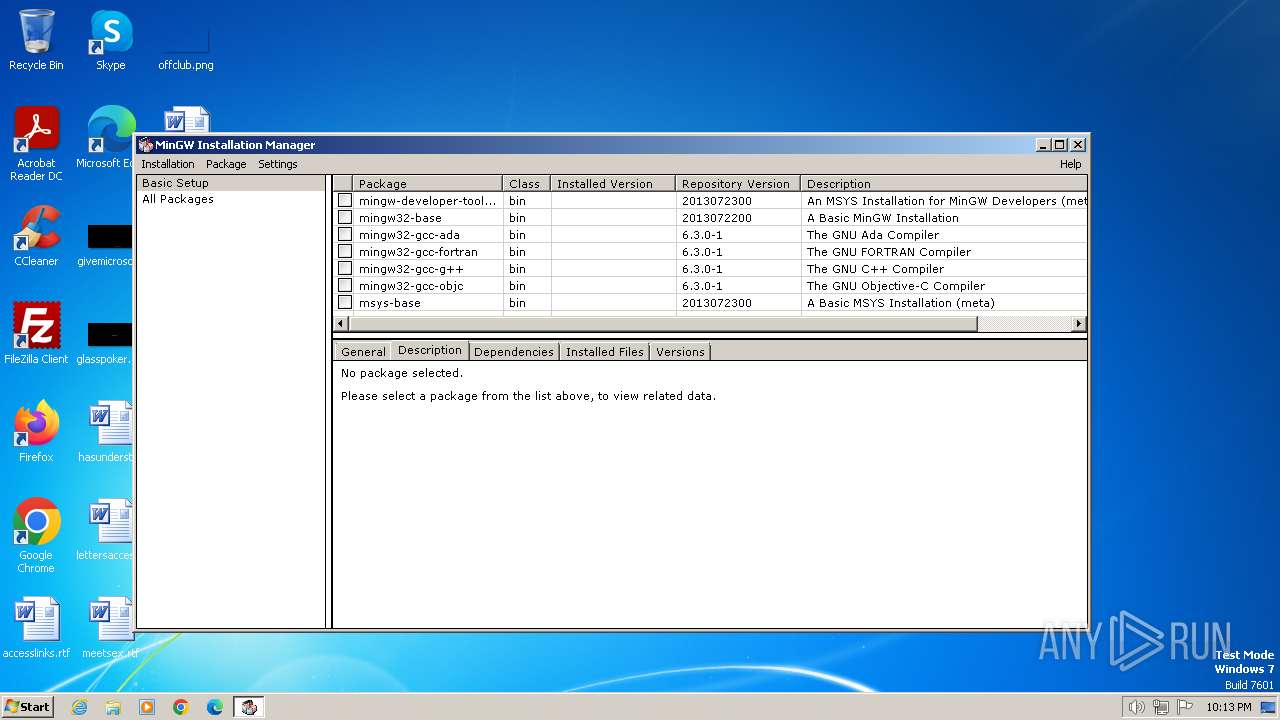Viewport: 1280px width, 720px height.
Task: Launch Internet Explorer from taskbar
Action: click(79, 707)
